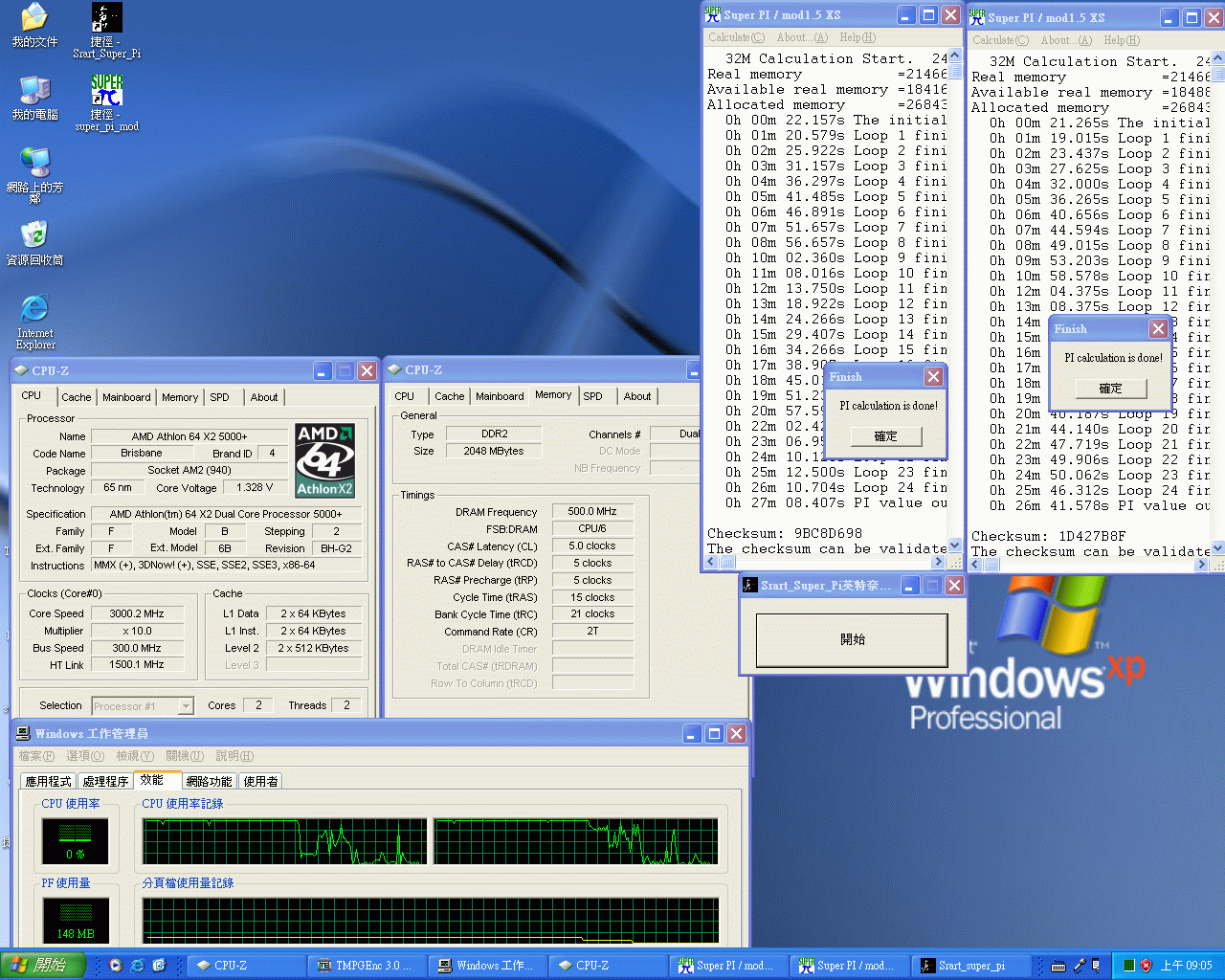
Task: Open 檔案(F) menu in Task Manager
Action: point(36,756)
